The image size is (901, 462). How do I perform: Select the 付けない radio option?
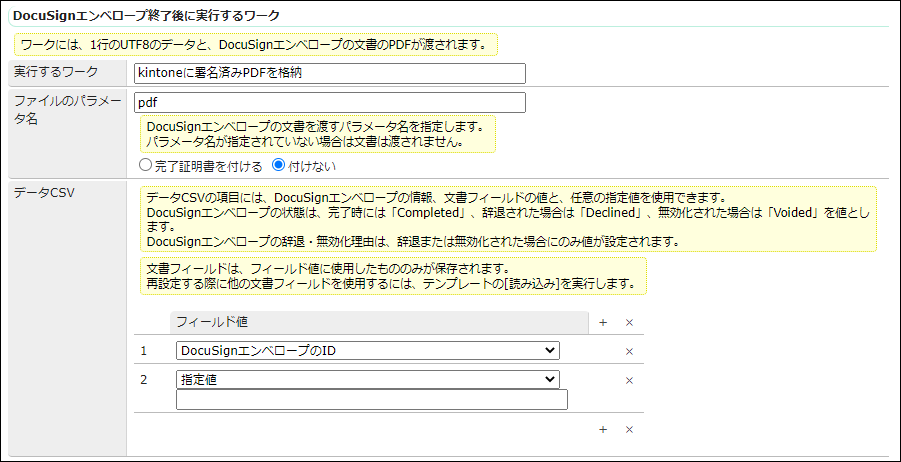278,165
